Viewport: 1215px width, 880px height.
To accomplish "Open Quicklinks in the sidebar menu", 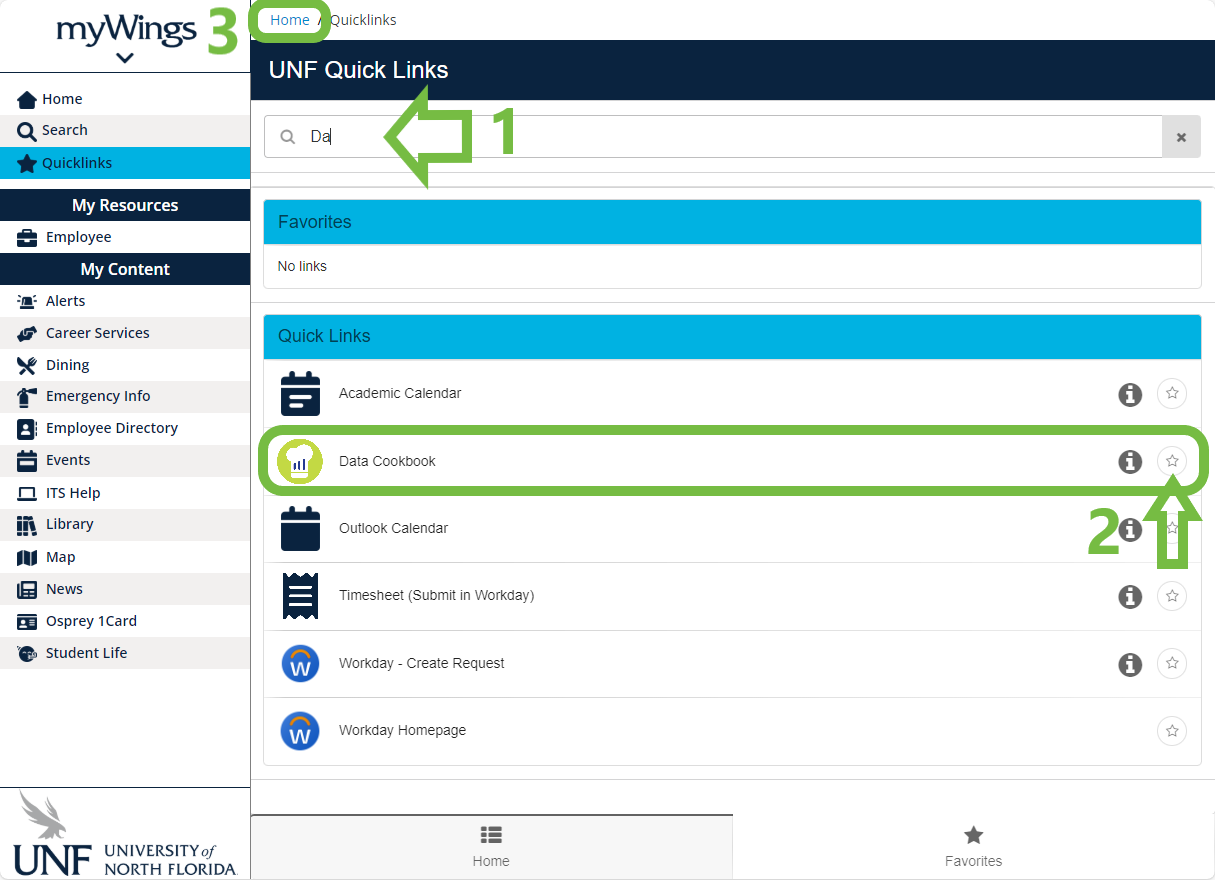I will coord(125,163).
